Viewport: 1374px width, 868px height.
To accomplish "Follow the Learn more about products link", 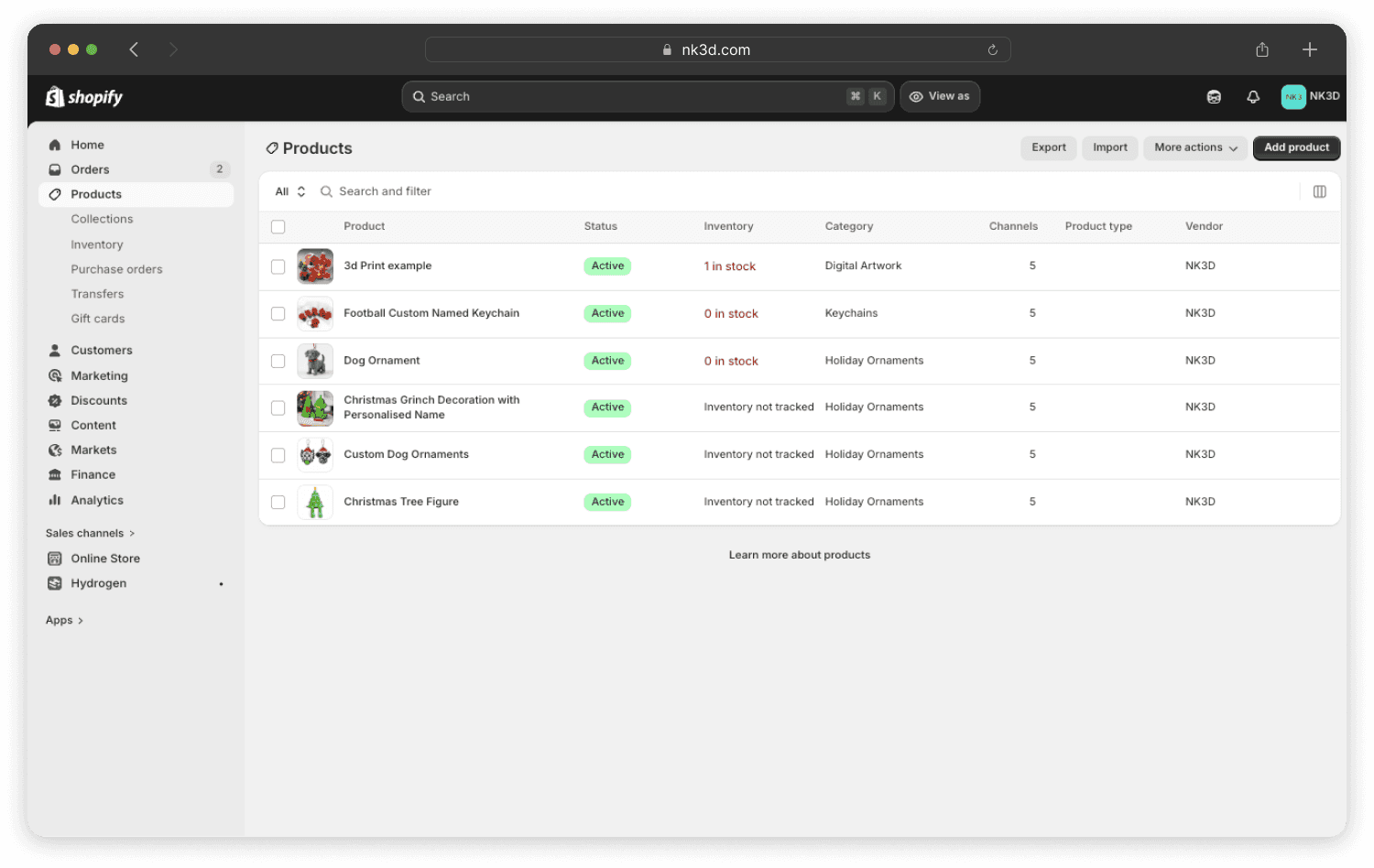I will point(800,555).
